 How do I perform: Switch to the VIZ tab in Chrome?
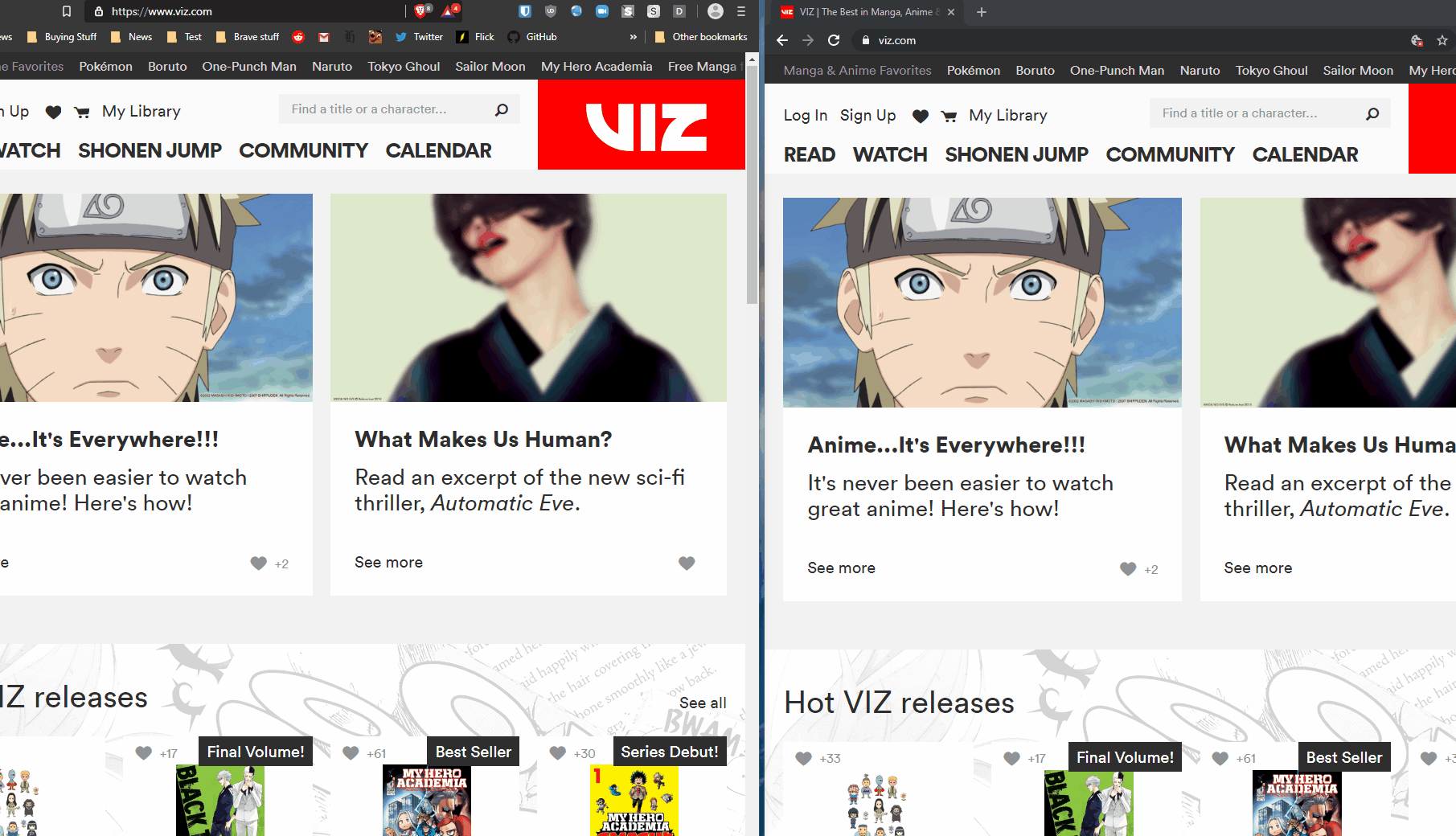pos(864,12)
